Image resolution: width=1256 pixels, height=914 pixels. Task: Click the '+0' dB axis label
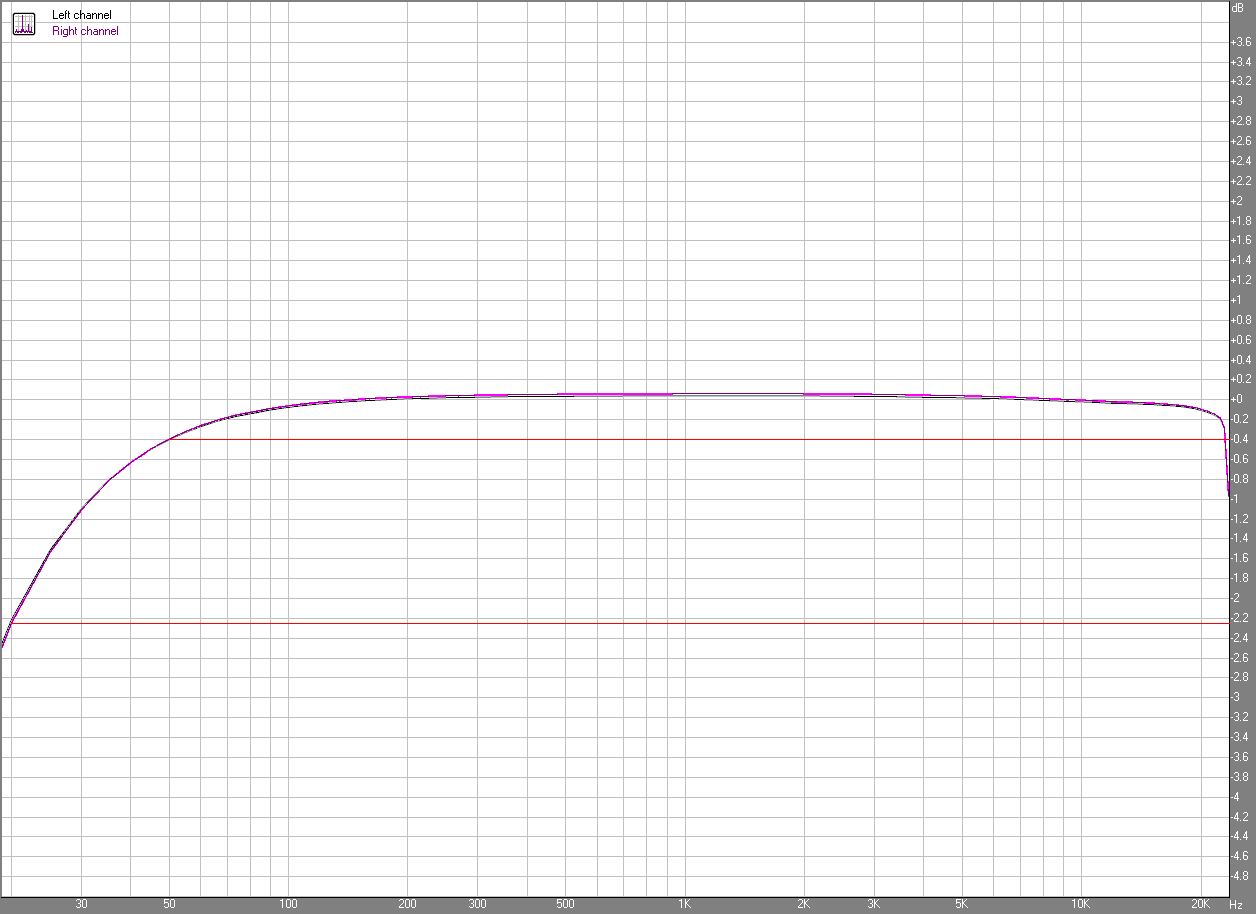click(1236, 399)
